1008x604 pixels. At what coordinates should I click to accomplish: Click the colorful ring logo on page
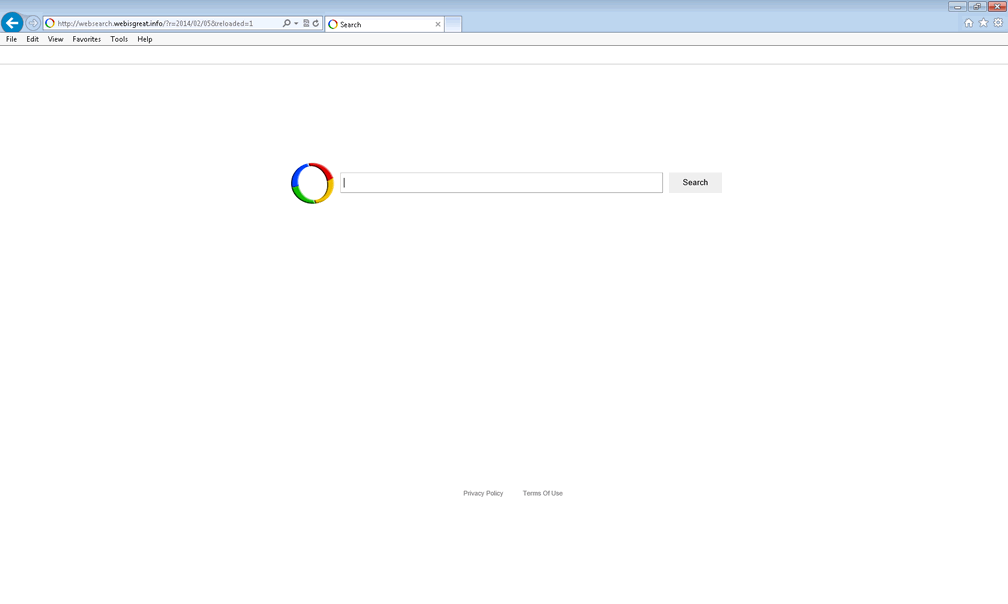[312, 183]
